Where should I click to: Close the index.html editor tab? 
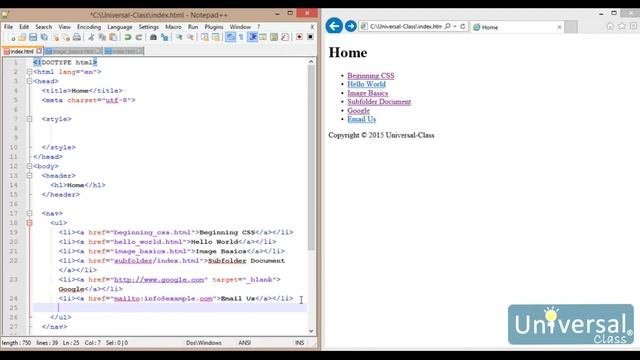coord(39,51)
